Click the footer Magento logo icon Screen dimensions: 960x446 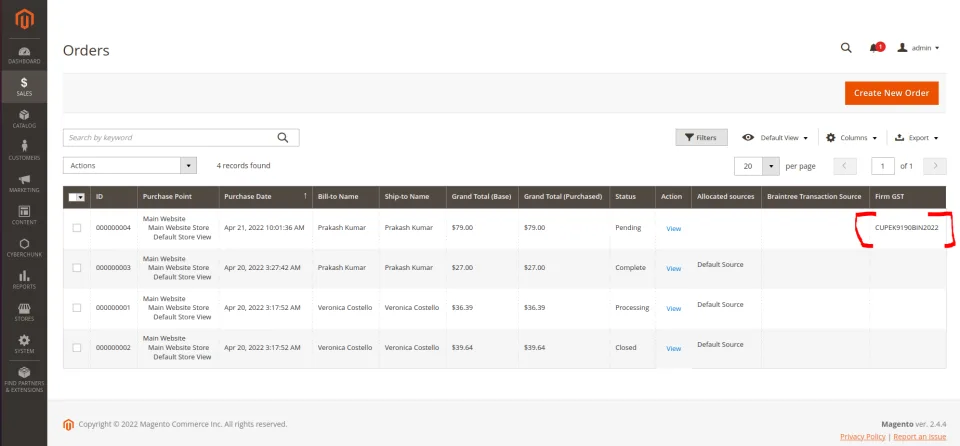(69, 425)
